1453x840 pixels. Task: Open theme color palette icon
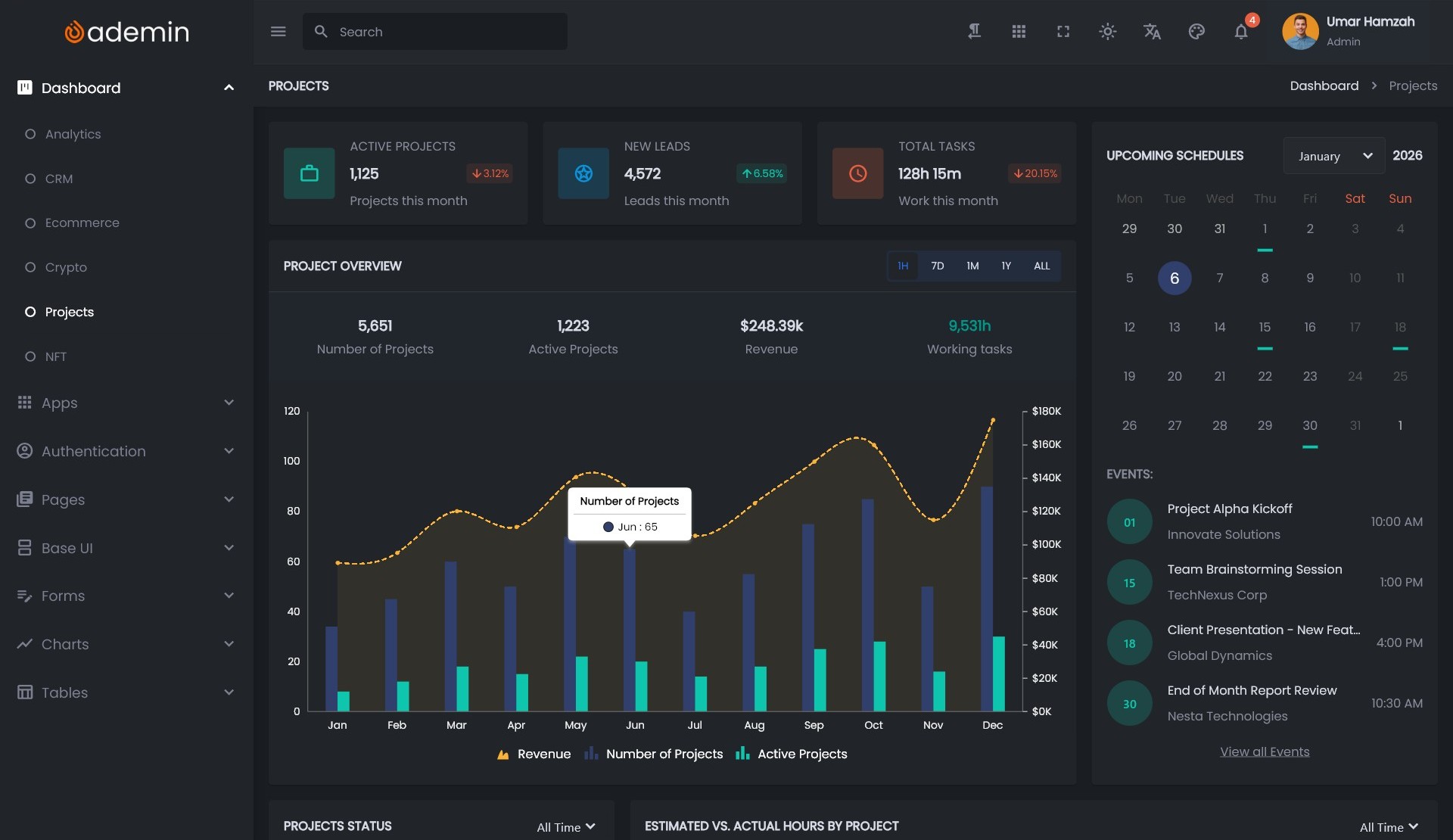[x=1196, y=32]
